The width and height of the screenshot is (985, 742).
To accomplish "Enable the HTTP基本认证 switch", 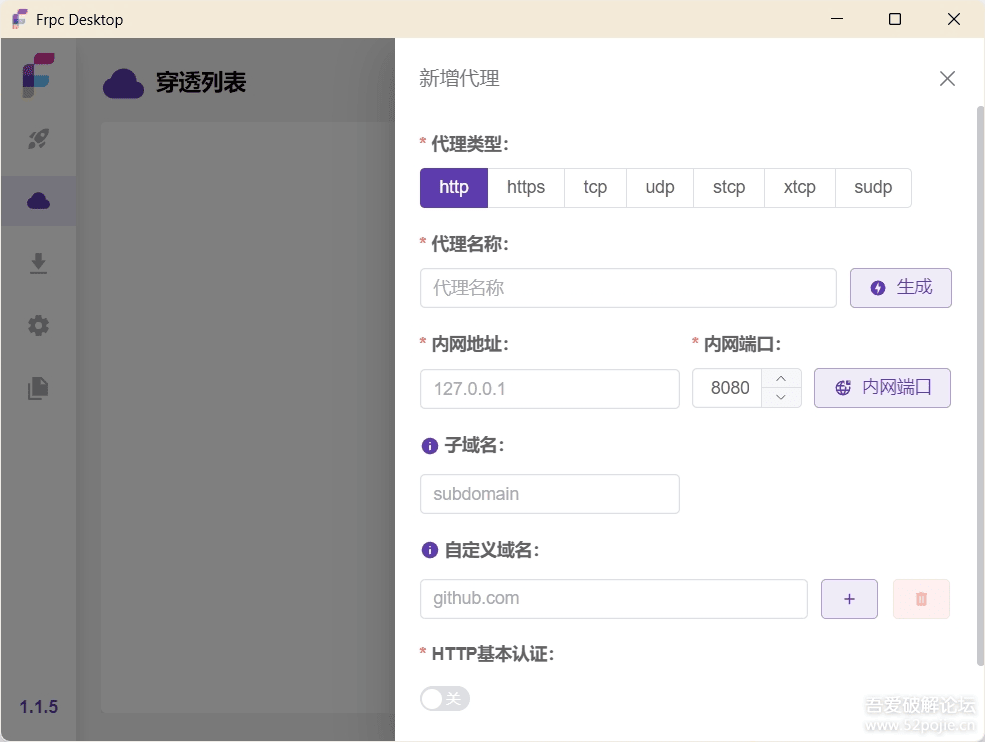I will tap(445, 698).
